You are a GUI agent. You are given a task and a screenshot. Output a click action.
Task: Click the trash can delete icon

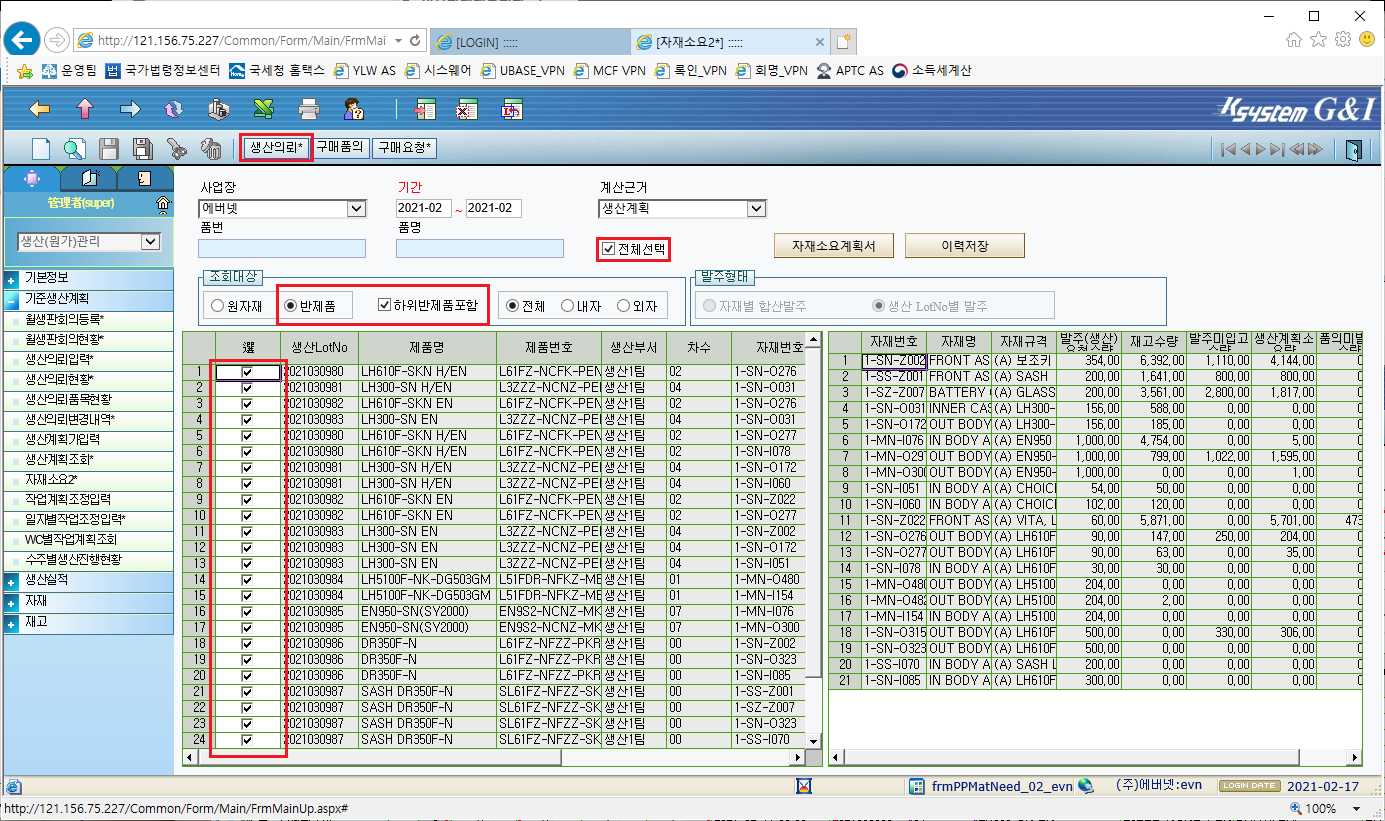point(211,149)
